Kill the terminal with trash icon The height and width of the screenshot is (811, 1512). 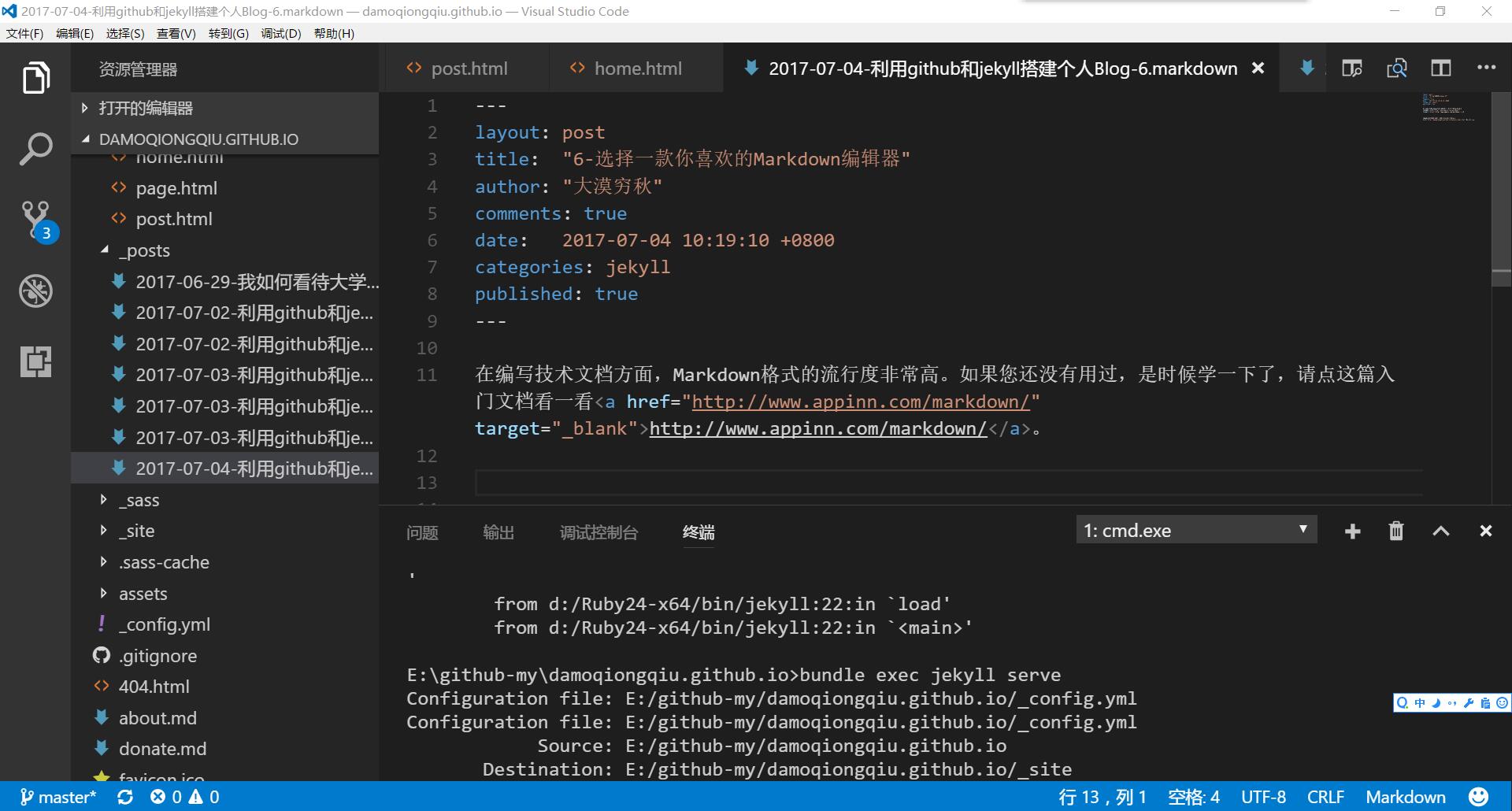(1396, 531)
